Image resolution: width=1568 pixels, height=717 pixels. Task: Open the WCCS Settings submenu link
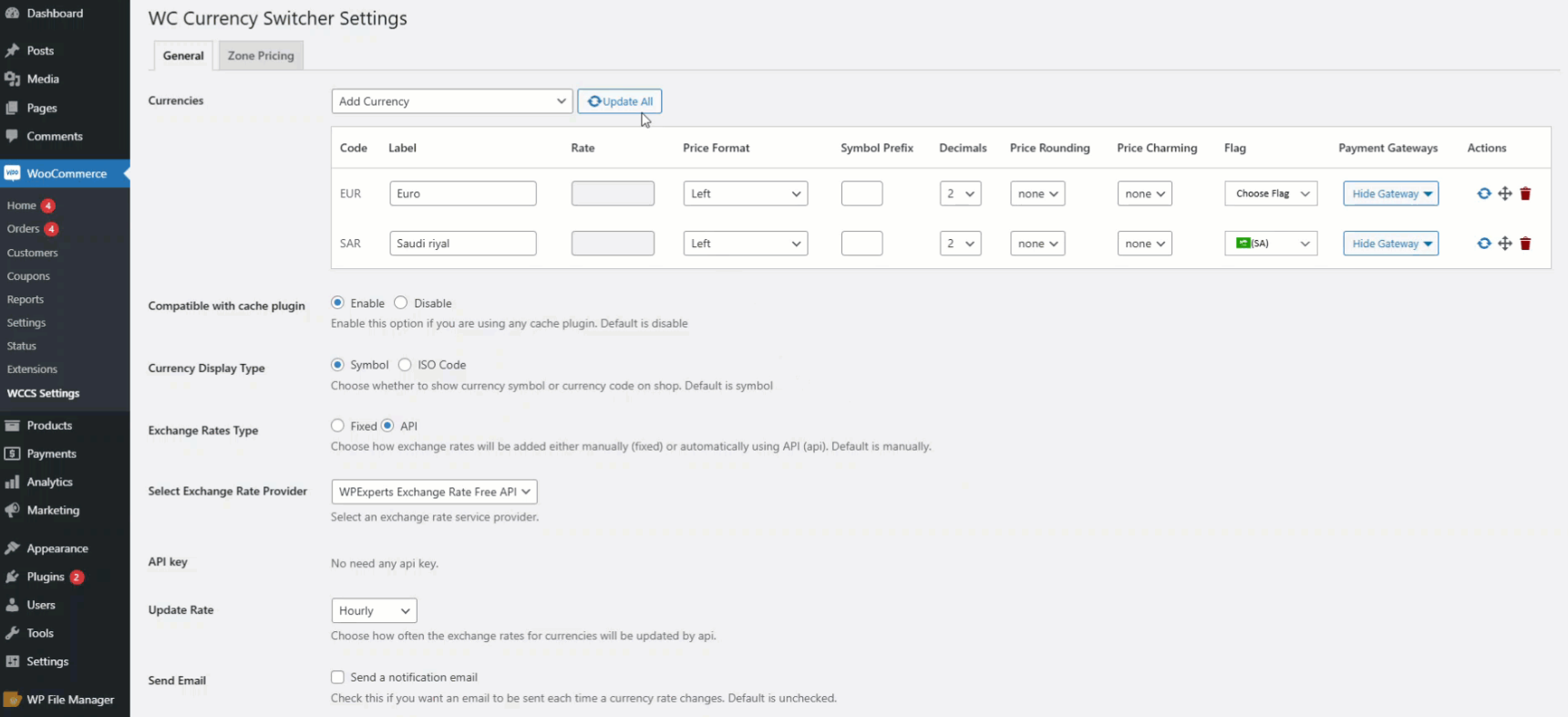coord(43,393)
